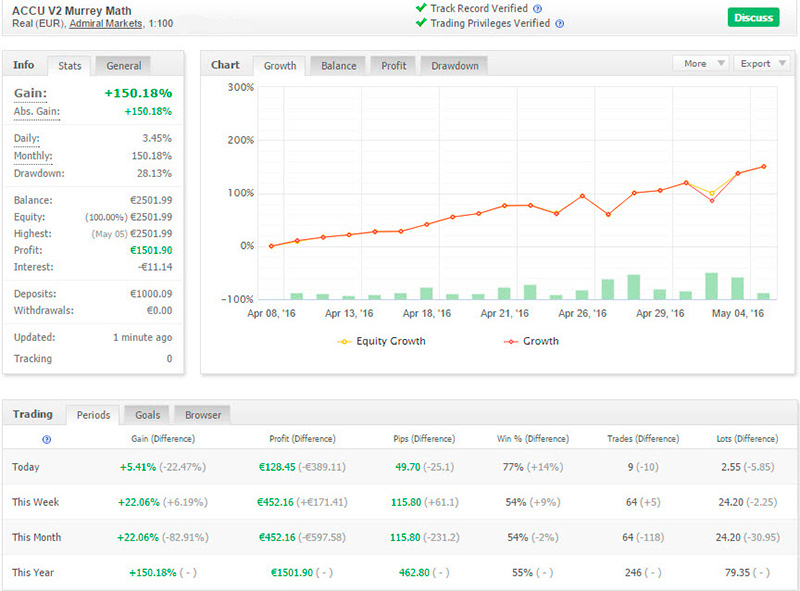
Task: Click the Trades (Difference) column header
Action: (x=643, y=439)
